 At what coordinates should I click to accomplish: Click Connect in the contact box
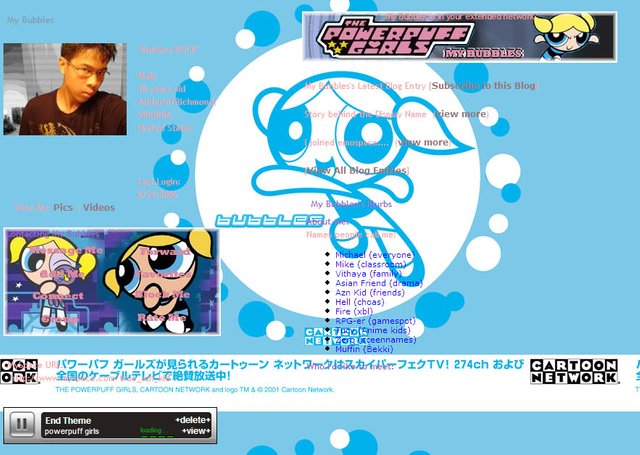click(x=58, y=295)
